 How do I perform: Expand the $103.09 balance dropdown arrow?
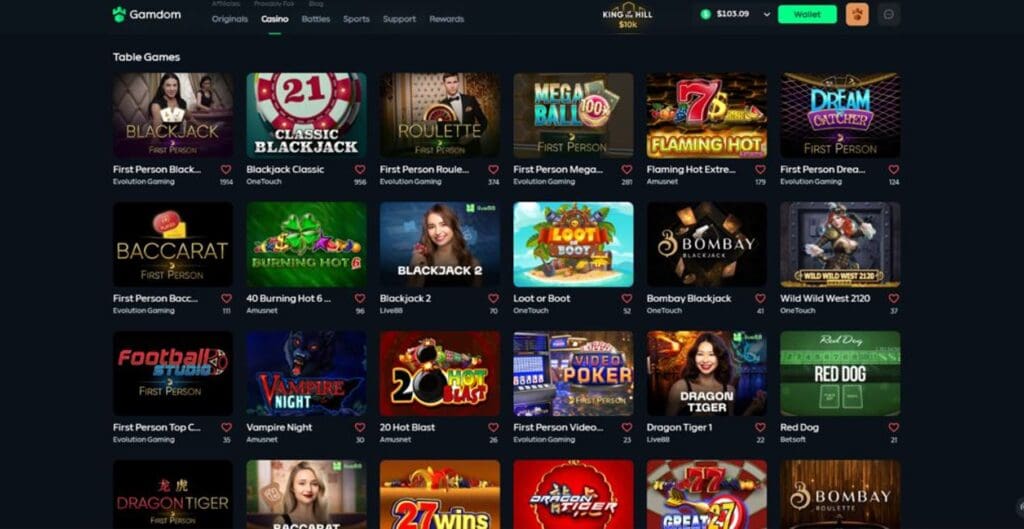coord(767,14)
